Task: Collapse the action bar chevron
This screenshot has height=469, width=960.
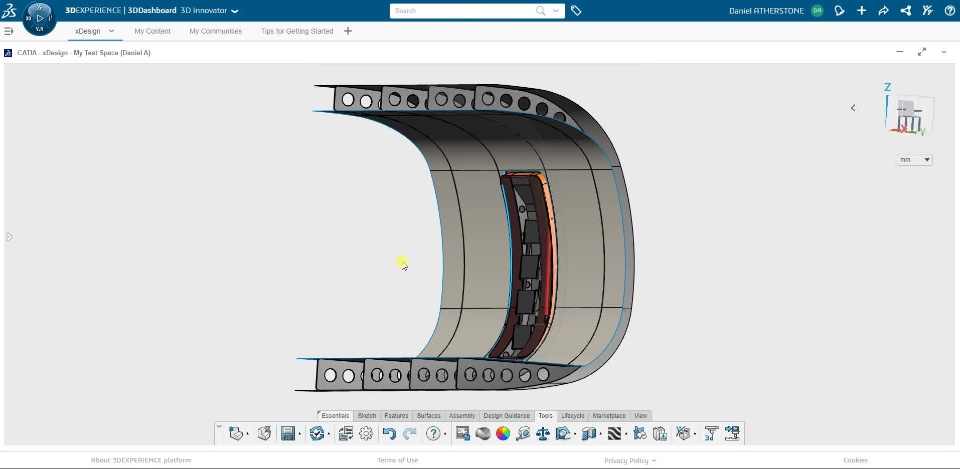Action: point(219,426)
